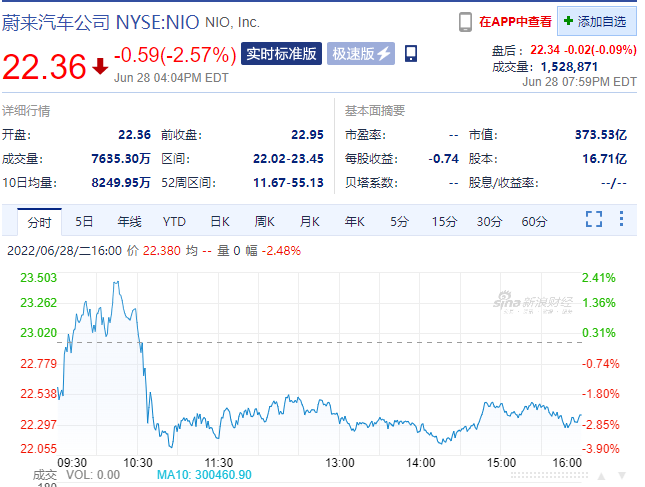Select the 15分 interval tab
The height and width of the screenshot is (487, 645).
(x=444, y=222)
